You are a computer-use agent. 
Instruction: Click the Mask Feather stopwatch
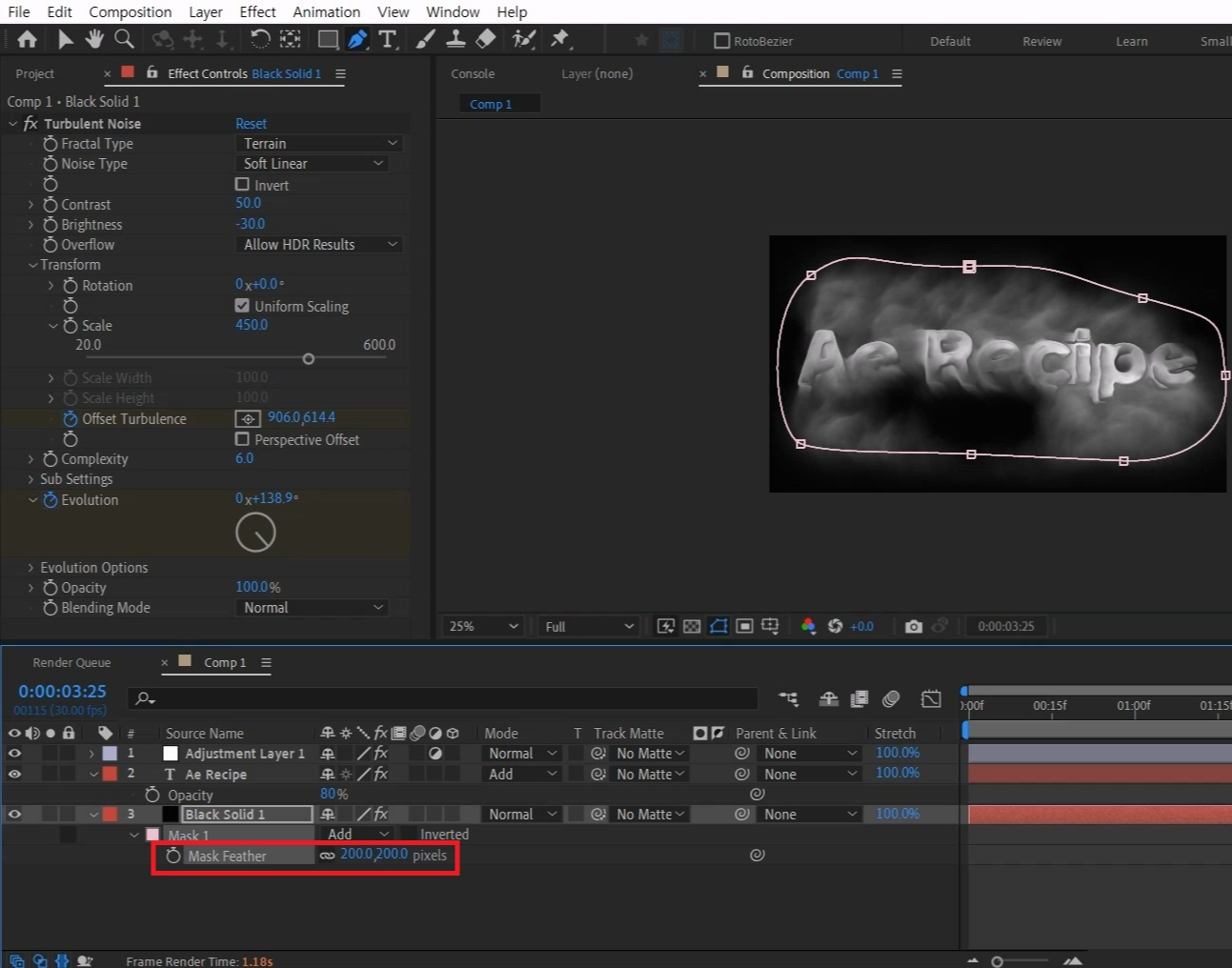(172, 856)
